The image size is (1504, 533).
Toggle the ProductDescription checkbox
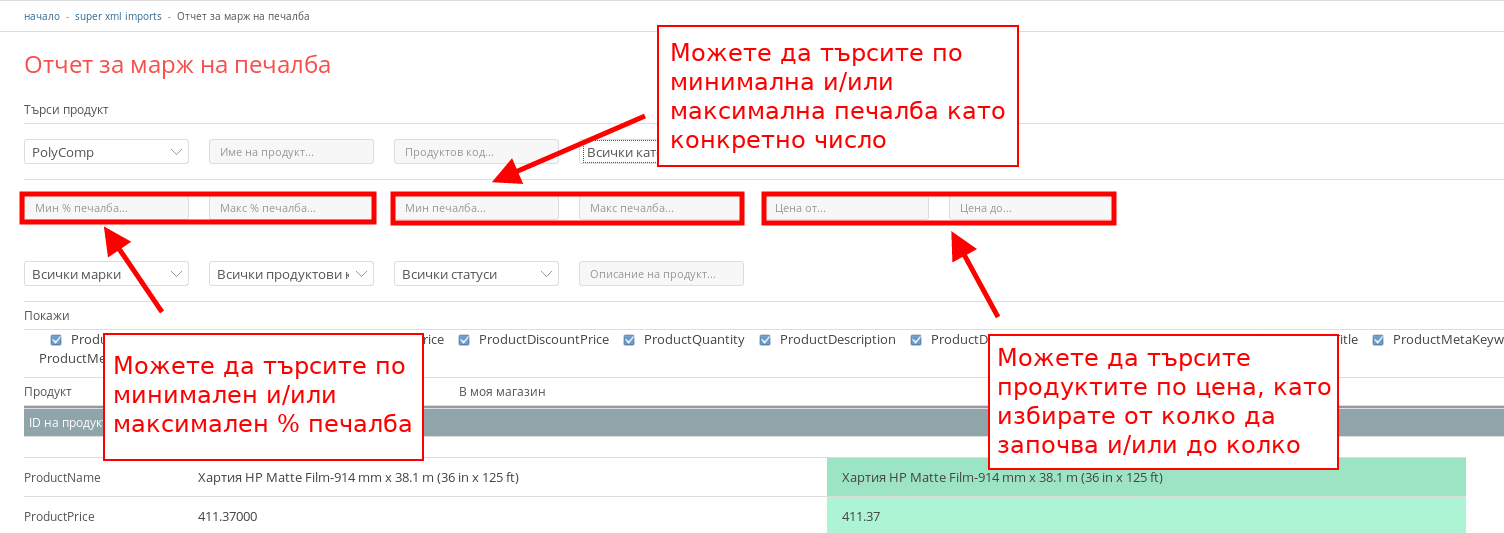766,340
